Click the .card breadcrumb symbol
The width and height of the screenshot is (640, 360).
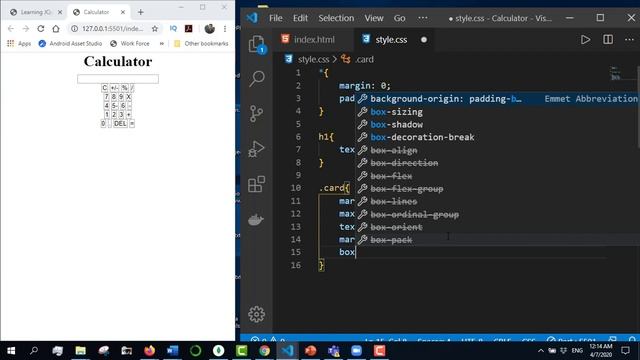click(x=358, y=59)
